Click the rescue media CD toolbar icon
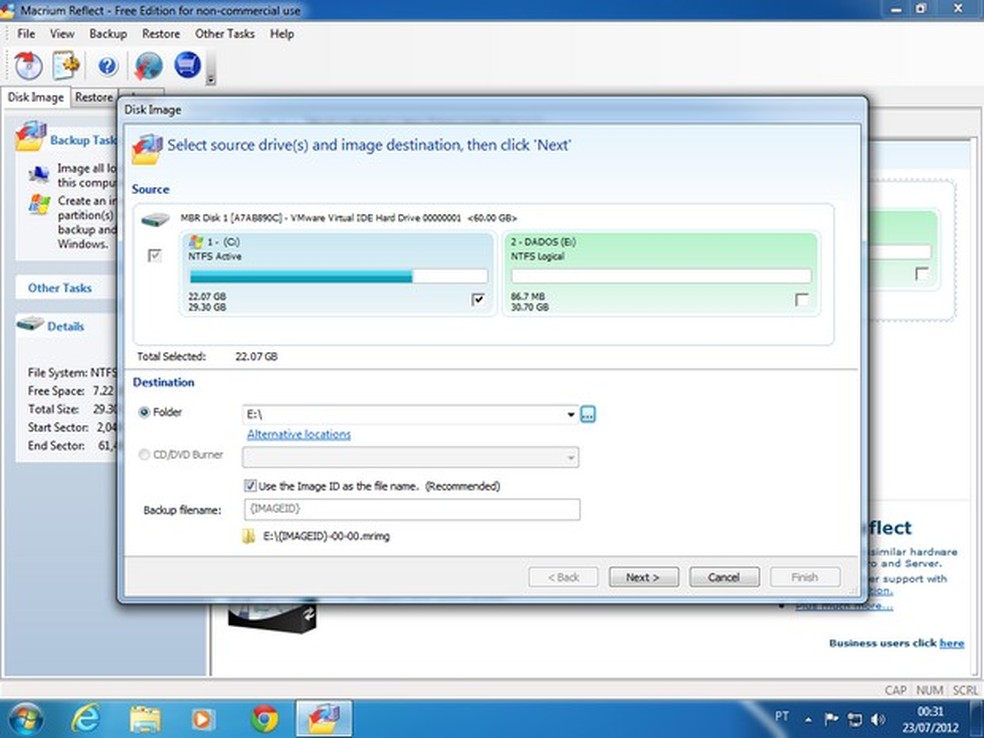The height and width of the screenshot is (738, 984). click(29, 66)
